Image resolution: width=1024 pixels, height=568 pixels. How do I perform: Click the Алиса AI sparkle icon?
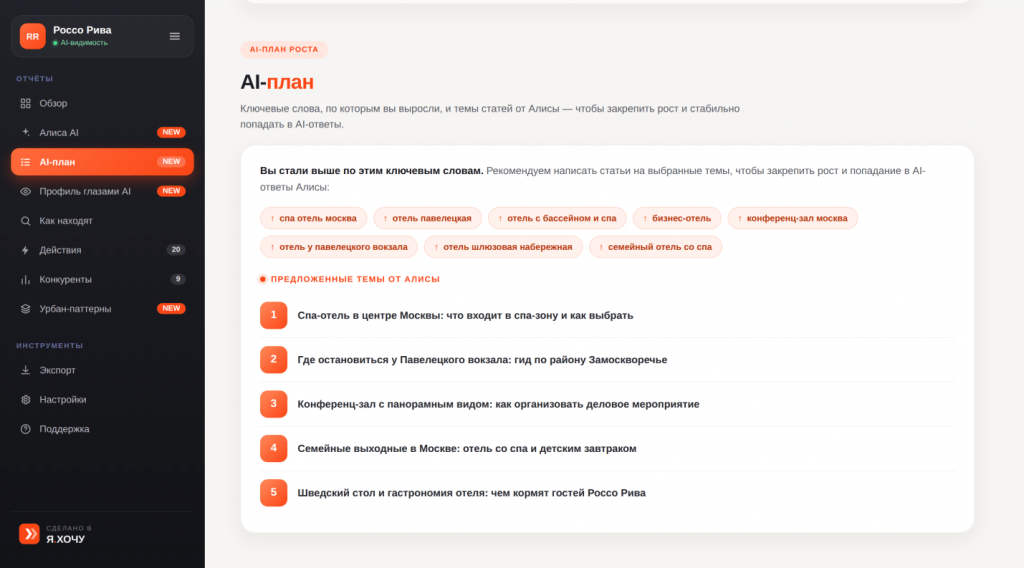tap(25, 133)
